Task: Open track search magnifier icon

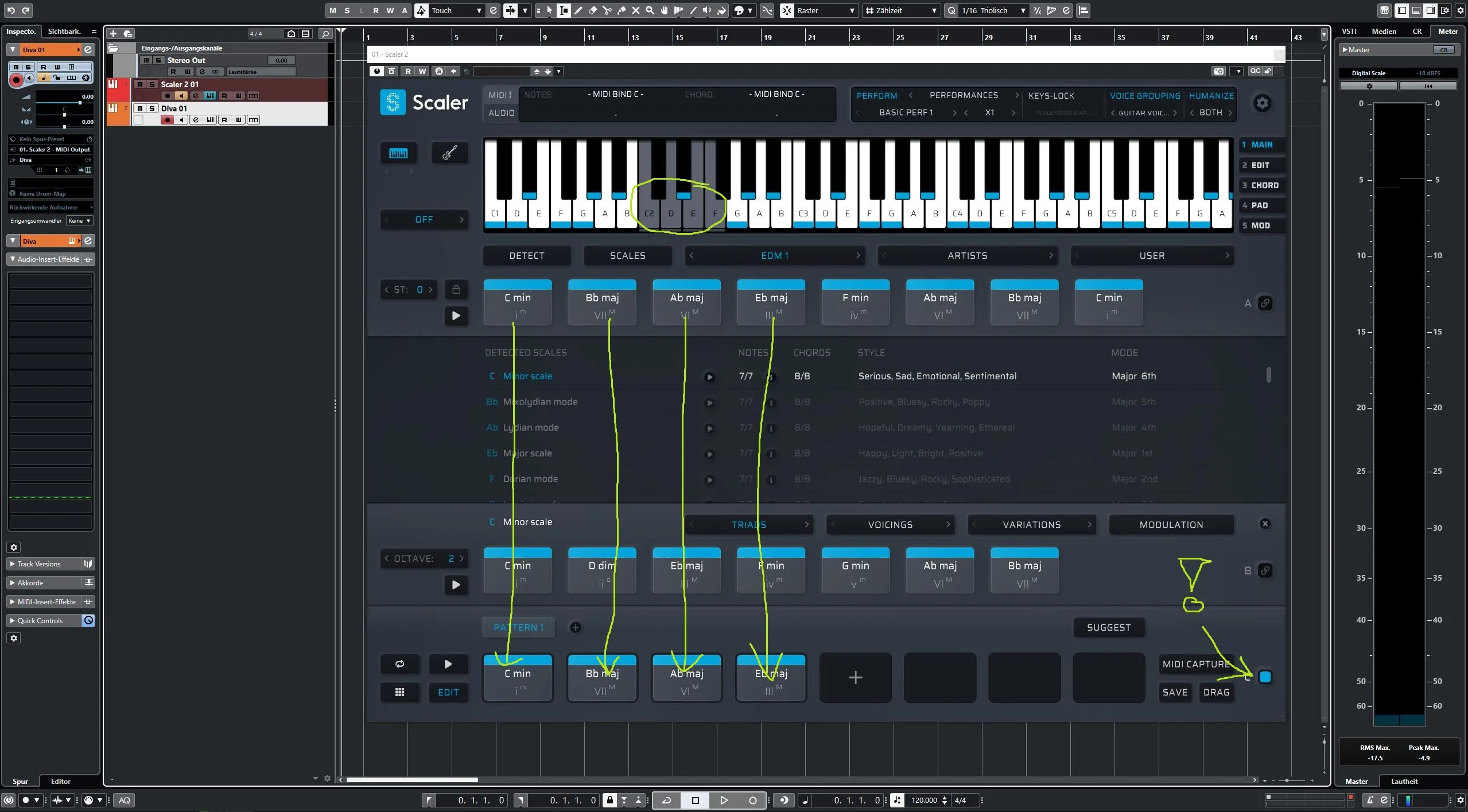Action: 325,34
